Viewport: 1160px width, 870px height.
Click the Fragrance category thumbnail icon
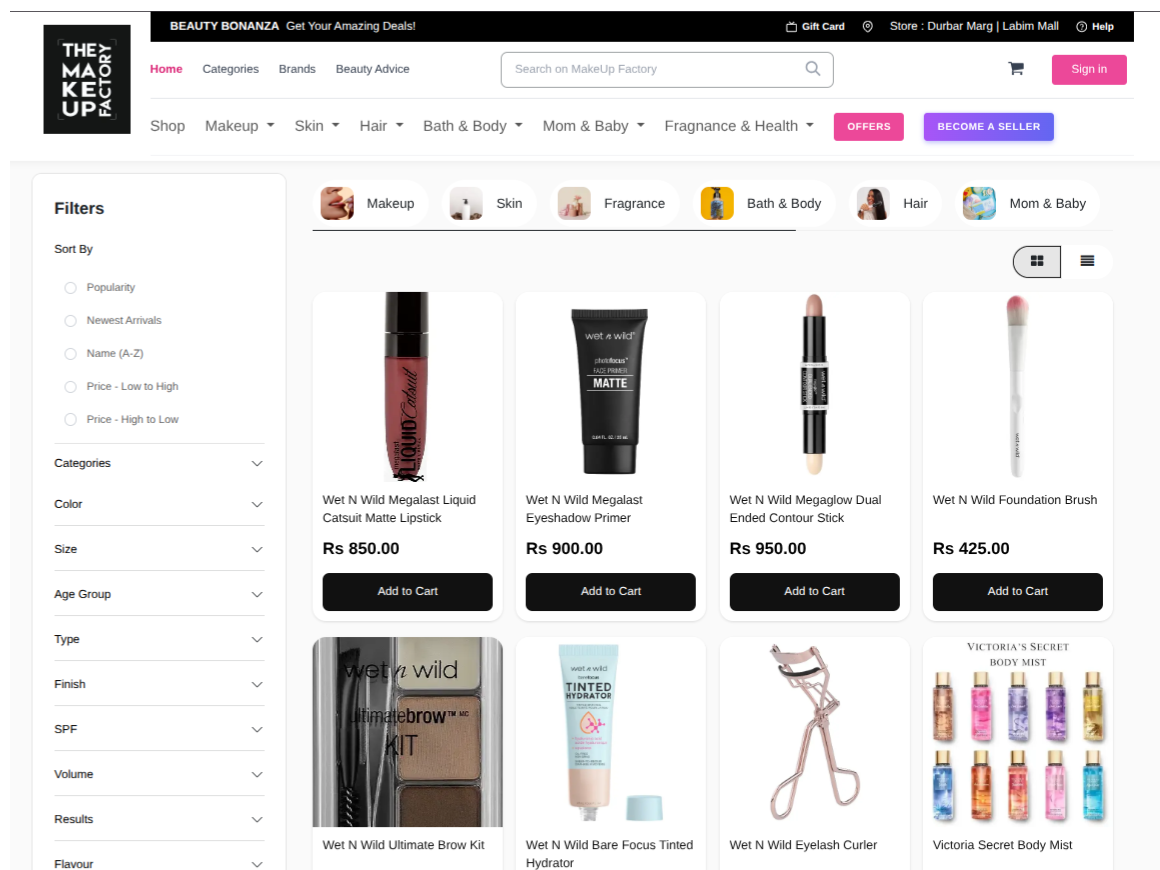[574, 203]
